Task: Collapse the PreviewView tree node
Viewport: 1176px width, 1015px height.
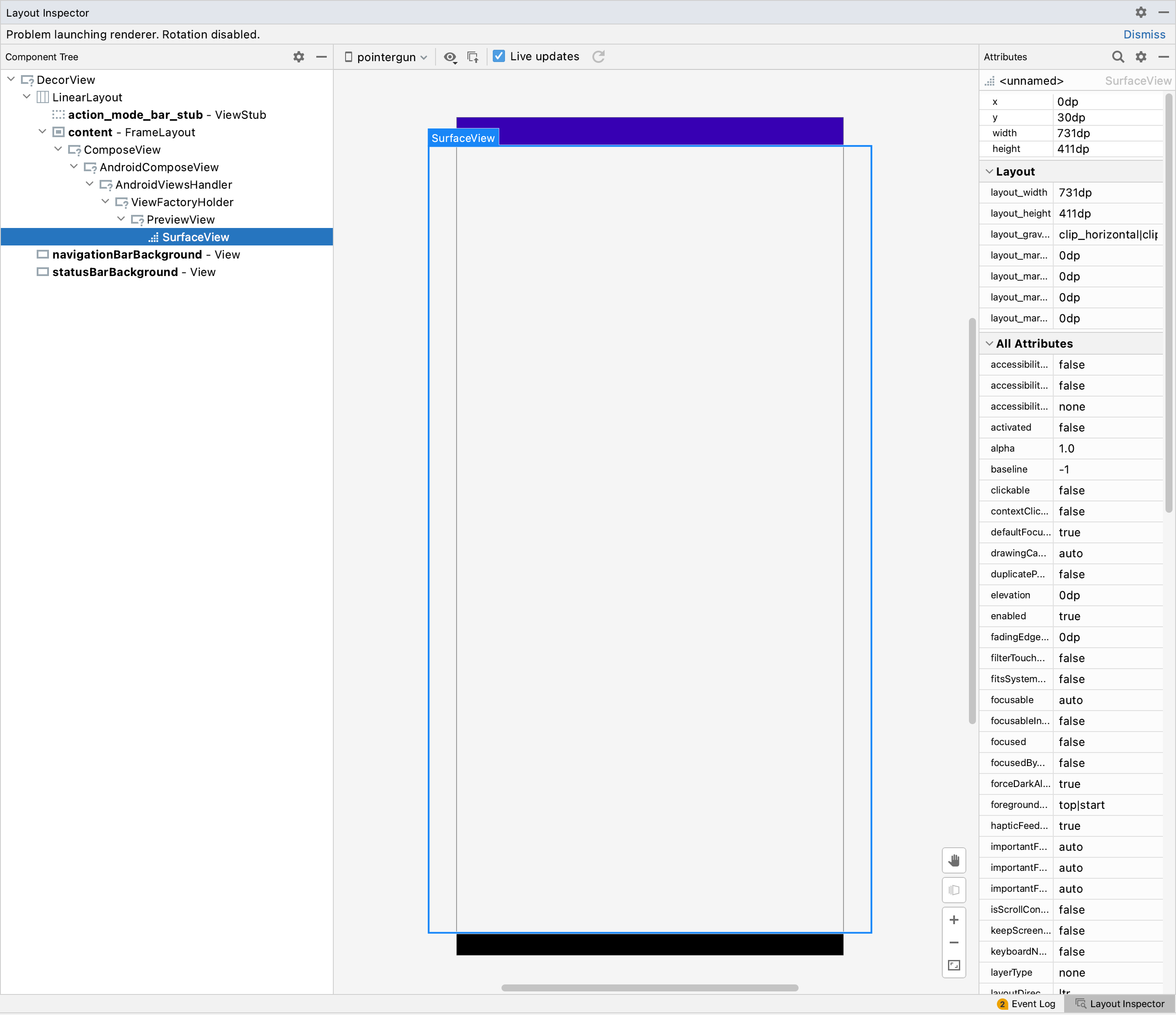Action: click(x=121, y=219)
